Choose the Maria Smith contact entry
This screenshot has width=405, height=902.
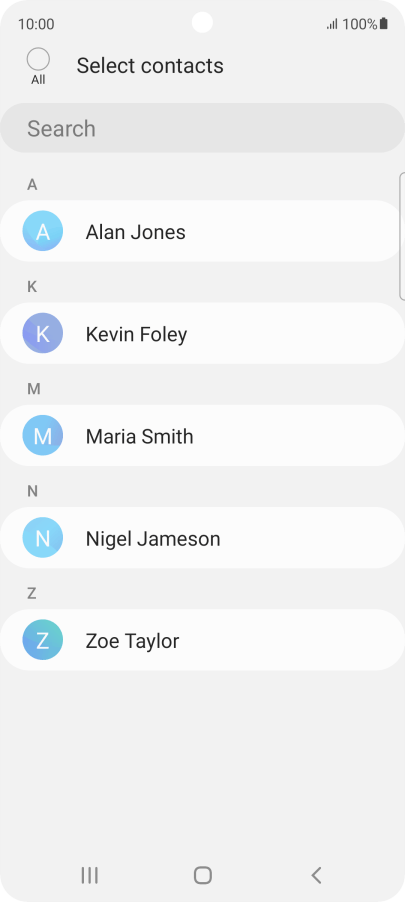(202, 435)
